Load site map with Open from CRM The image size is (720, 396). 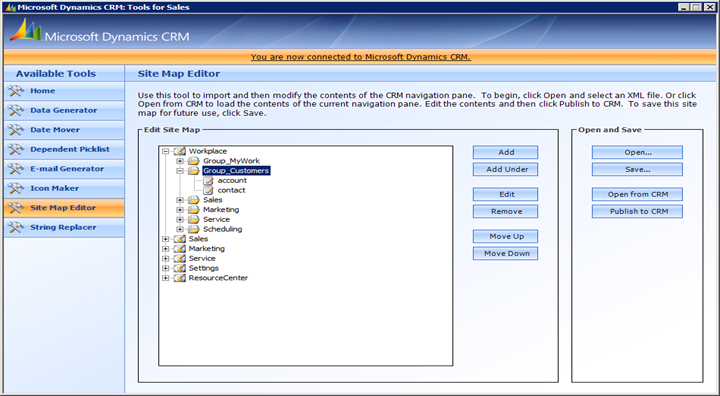[x=637, y=194]
